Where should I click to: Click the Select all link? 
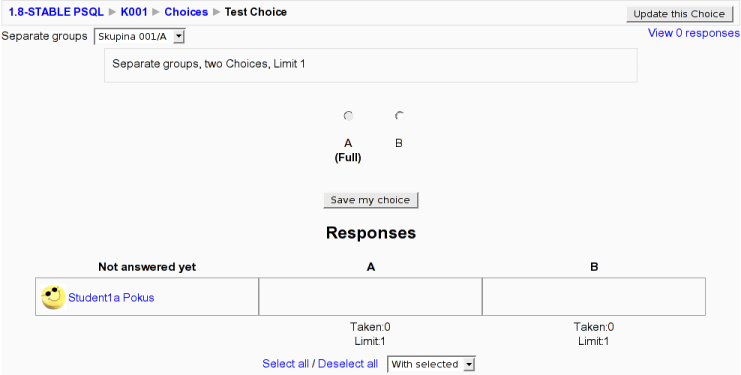285,364
